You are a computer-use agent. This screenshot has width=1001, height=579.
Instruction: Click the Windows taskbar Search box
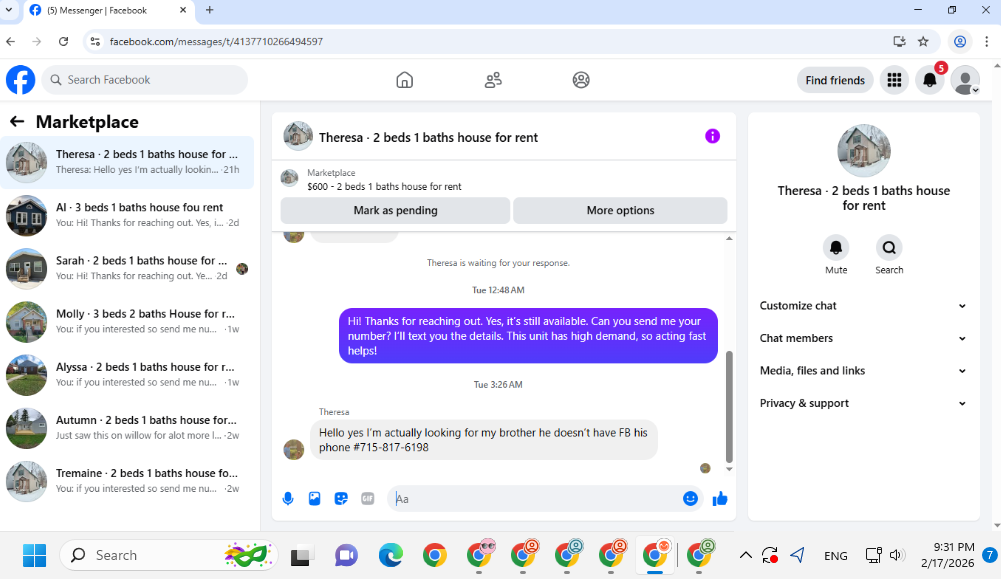pos(169,555)
